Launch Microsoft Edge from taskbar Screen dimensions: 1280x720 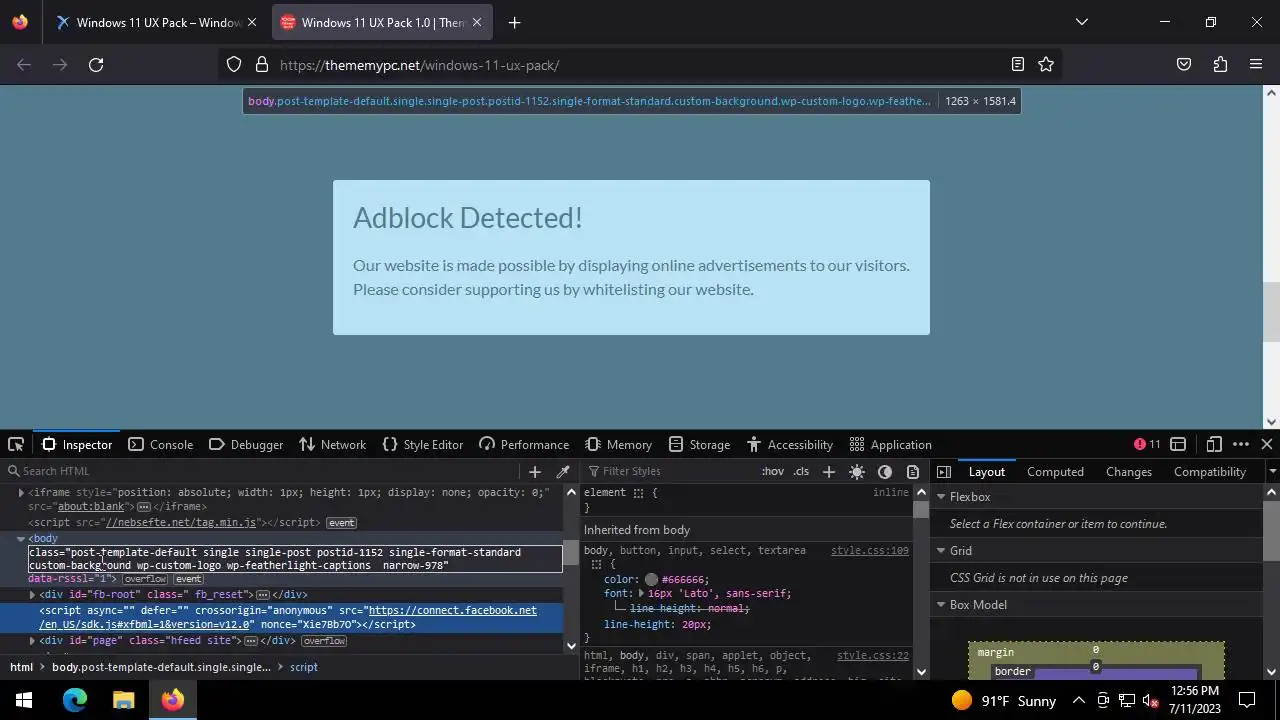[x=75, y=700]
